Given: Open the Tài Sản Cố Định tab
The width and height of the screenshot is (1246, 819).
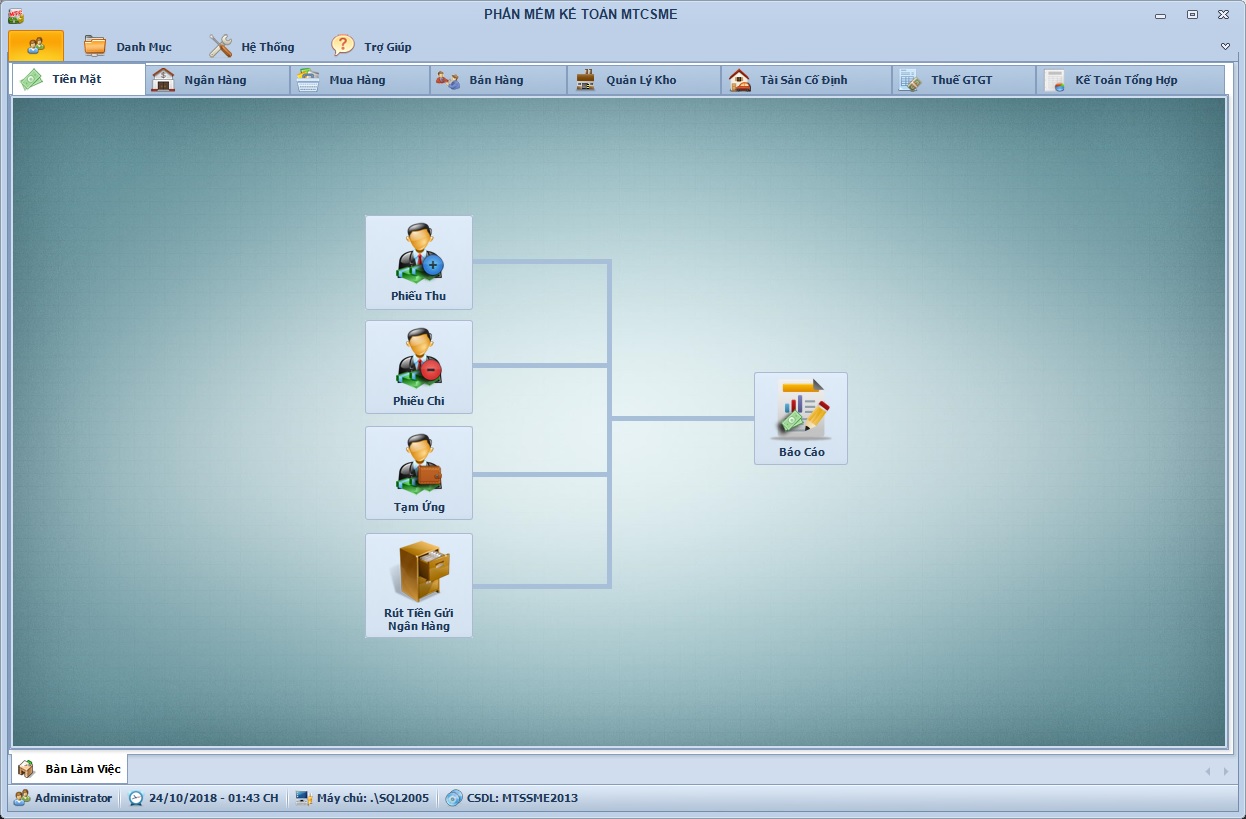Looking at the screenshot, I should click(x=804, y=80).
